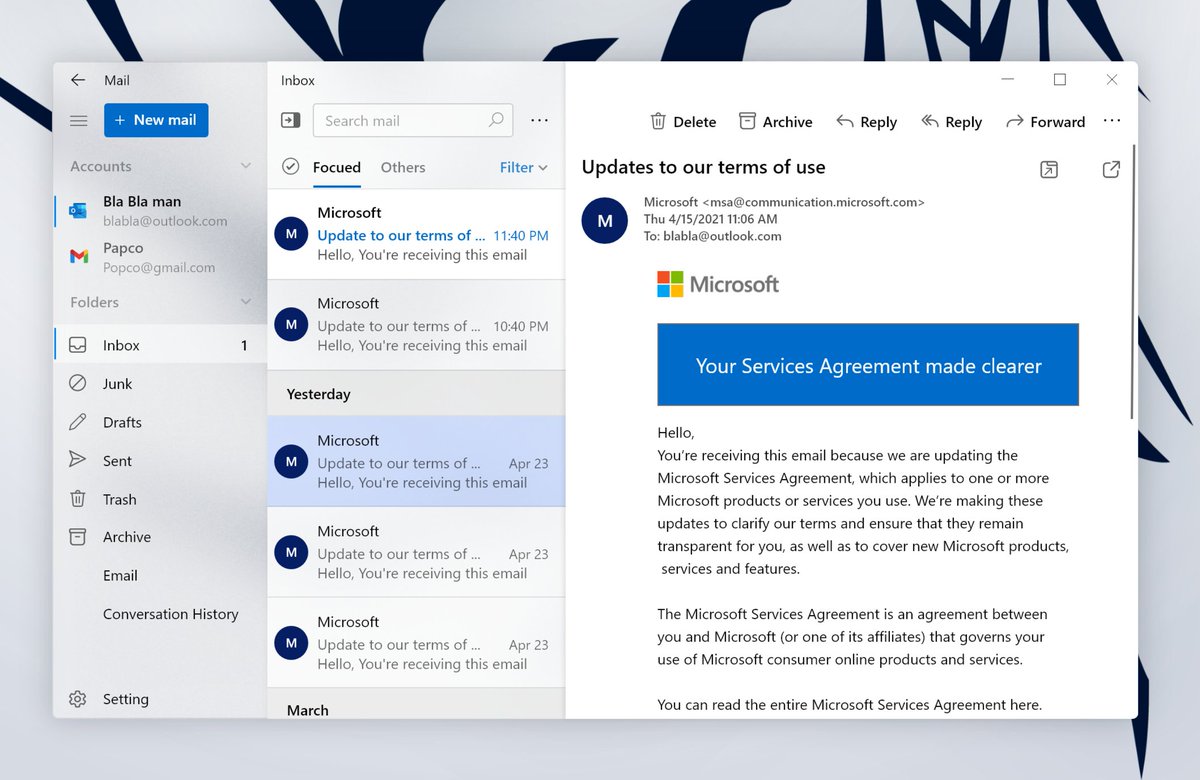1200x780 pixels.
Task: Click the Drafts pencil icon
Action: point(78,422)
